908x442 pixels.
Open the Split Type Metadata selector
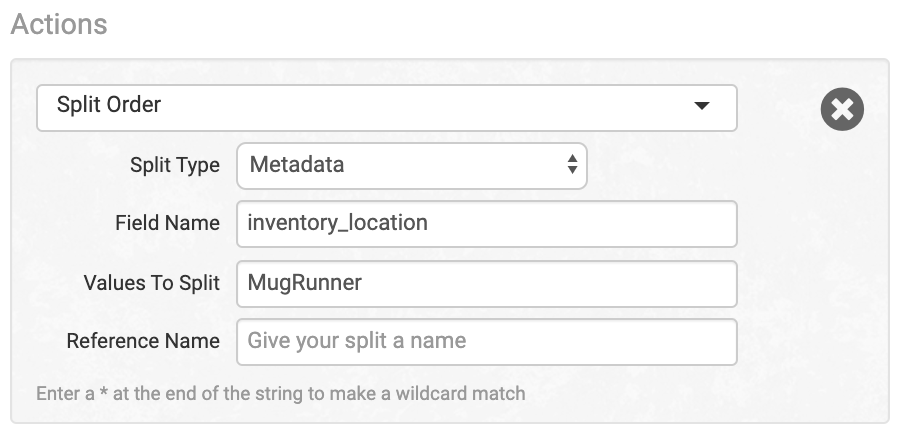pyautogui.click(x=411, y=166)
